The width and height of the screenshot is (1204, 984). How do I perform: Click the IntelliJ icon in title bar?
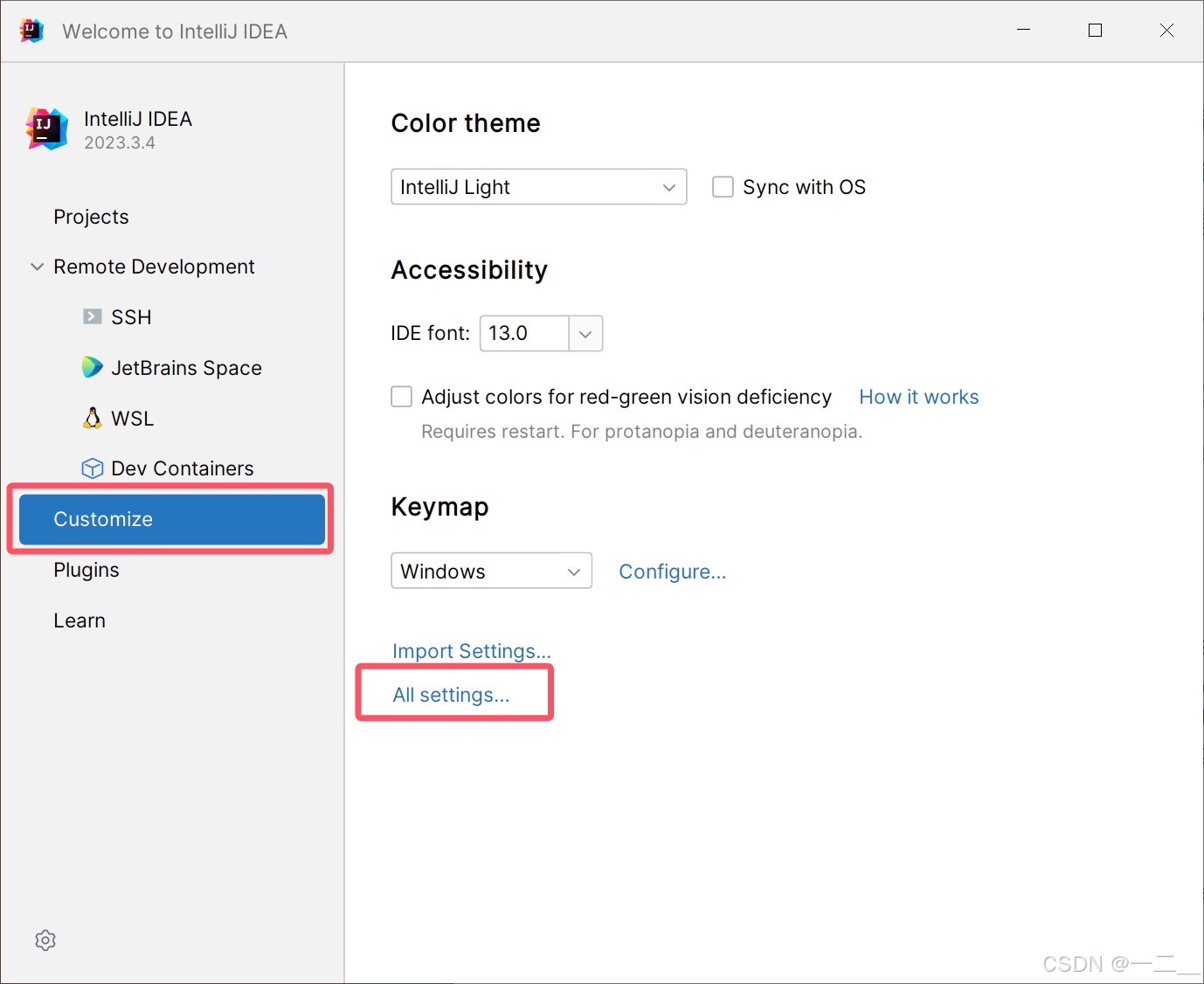click(x=31, y=31)
